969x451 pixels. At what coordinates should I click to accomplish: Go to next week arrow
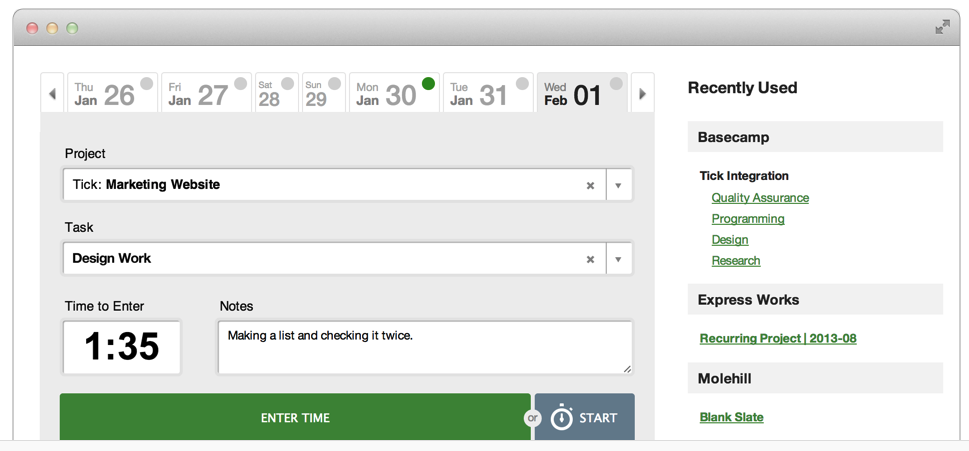pos(642,94)
